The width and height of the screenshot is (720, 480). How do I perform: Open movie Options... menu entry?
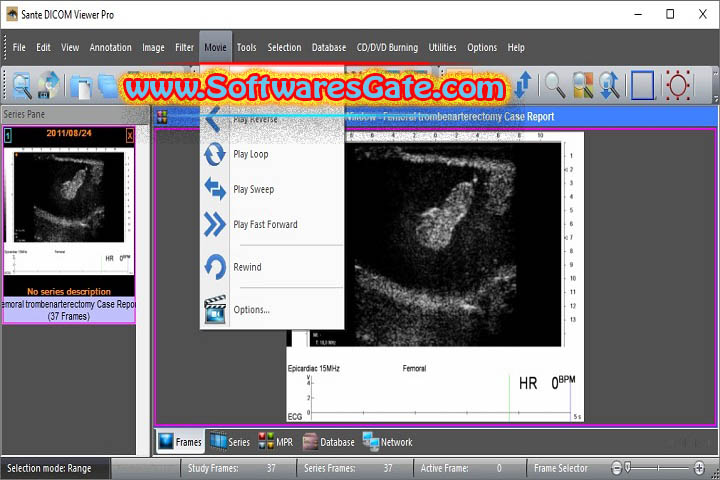click(x=273, y=310)
